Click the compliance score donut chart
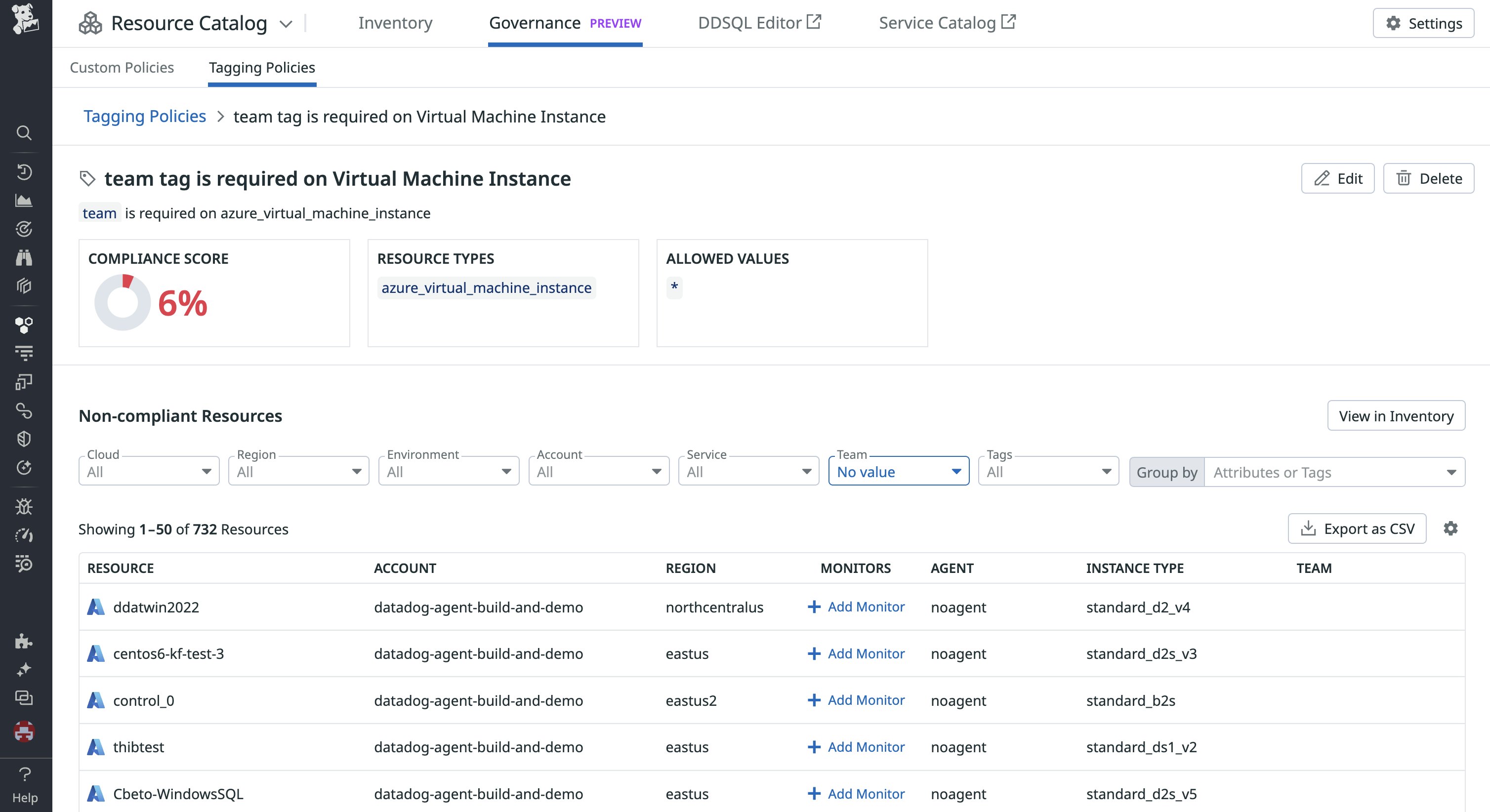 click(x=123, y=302)
